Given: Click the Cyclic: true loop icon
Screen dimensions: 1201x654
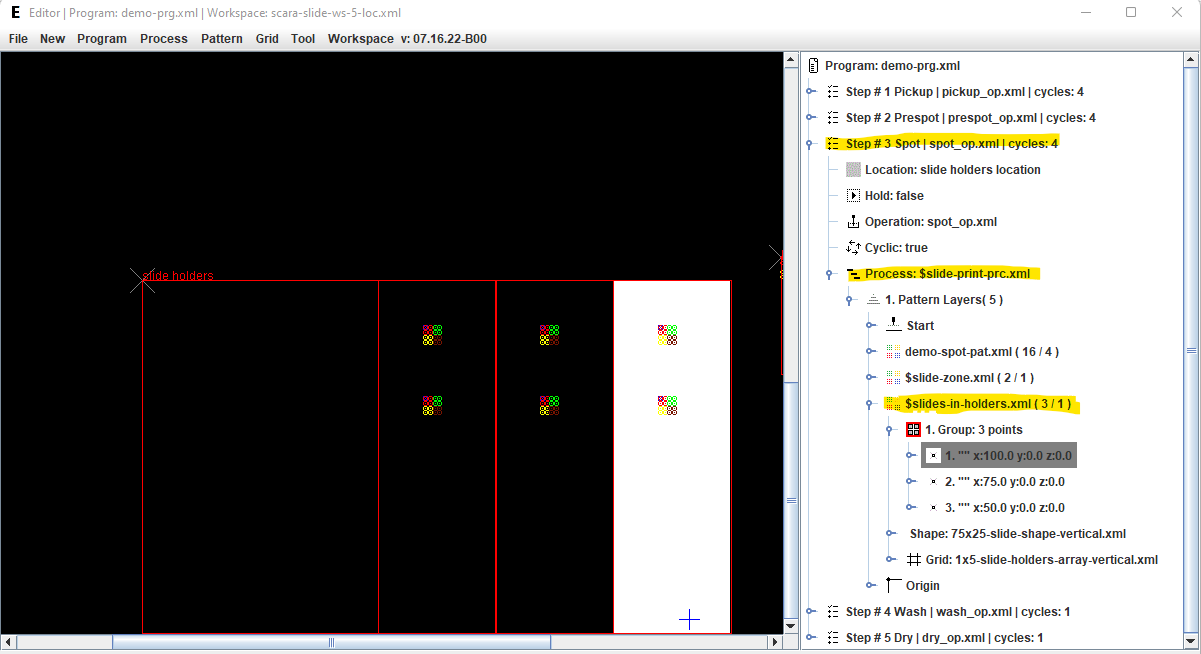Looking at the screenshot, I should (853, 248).
